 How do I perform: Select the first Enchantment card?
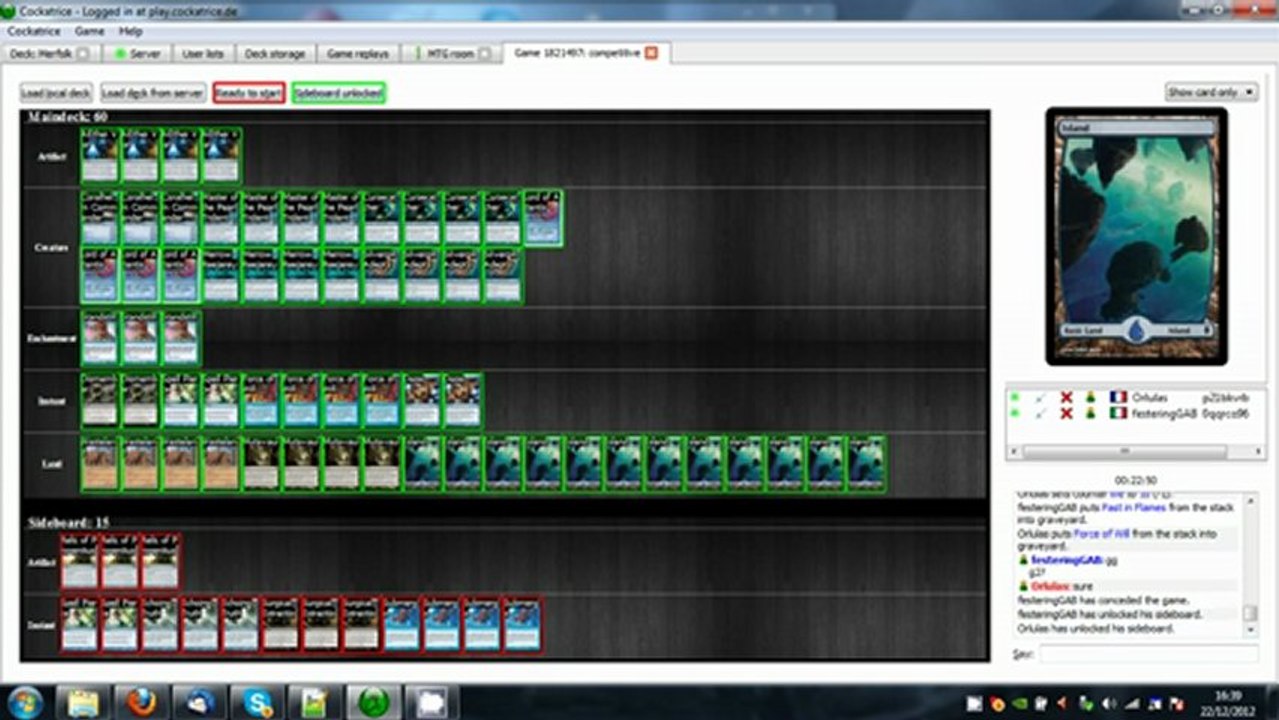pyautogui.click(x=100, y=338)
